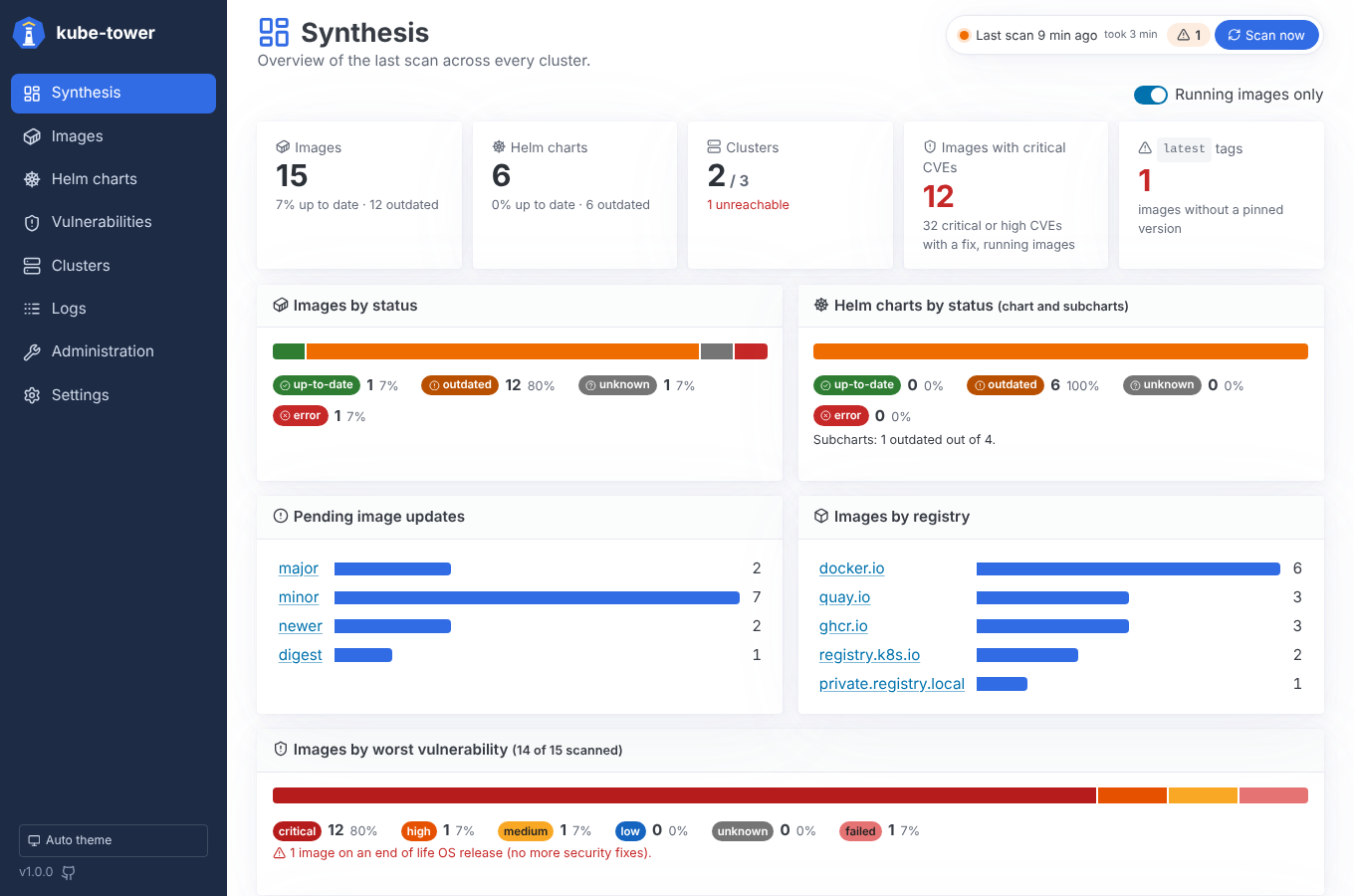
Task: Click the orange scan status dot
Action: click(x=964, y=35)
